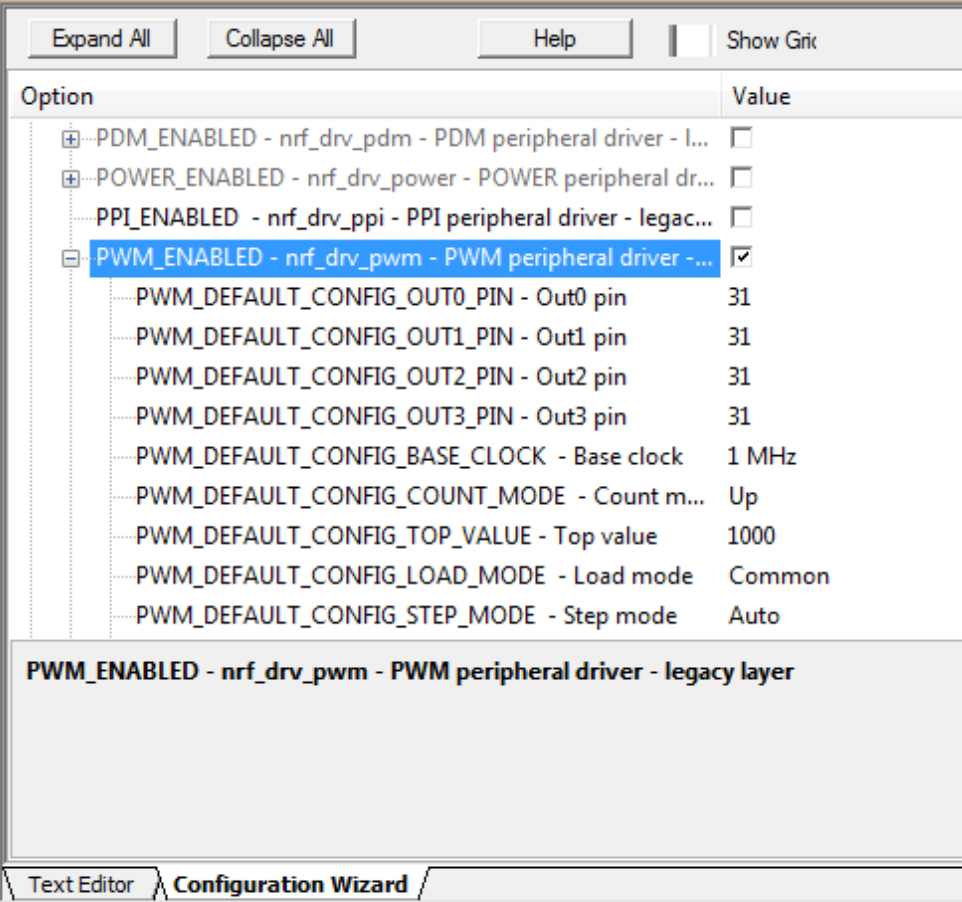The width and height of the screenshot is (962, 902).
Task: Open the Help button
Action: (555, 39)
